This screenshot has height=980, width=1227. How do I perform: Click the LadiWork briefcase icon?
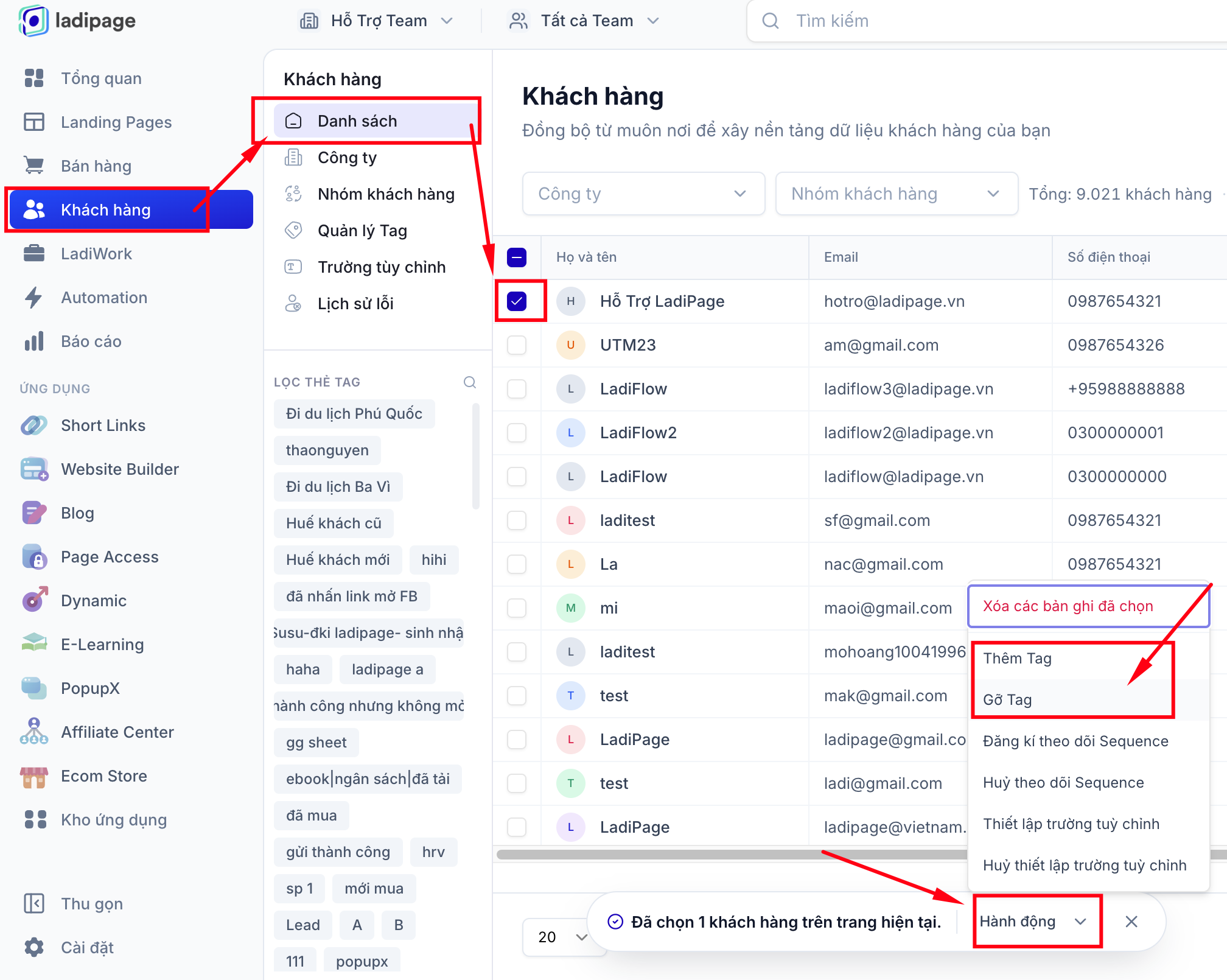(x=34, y=253)
